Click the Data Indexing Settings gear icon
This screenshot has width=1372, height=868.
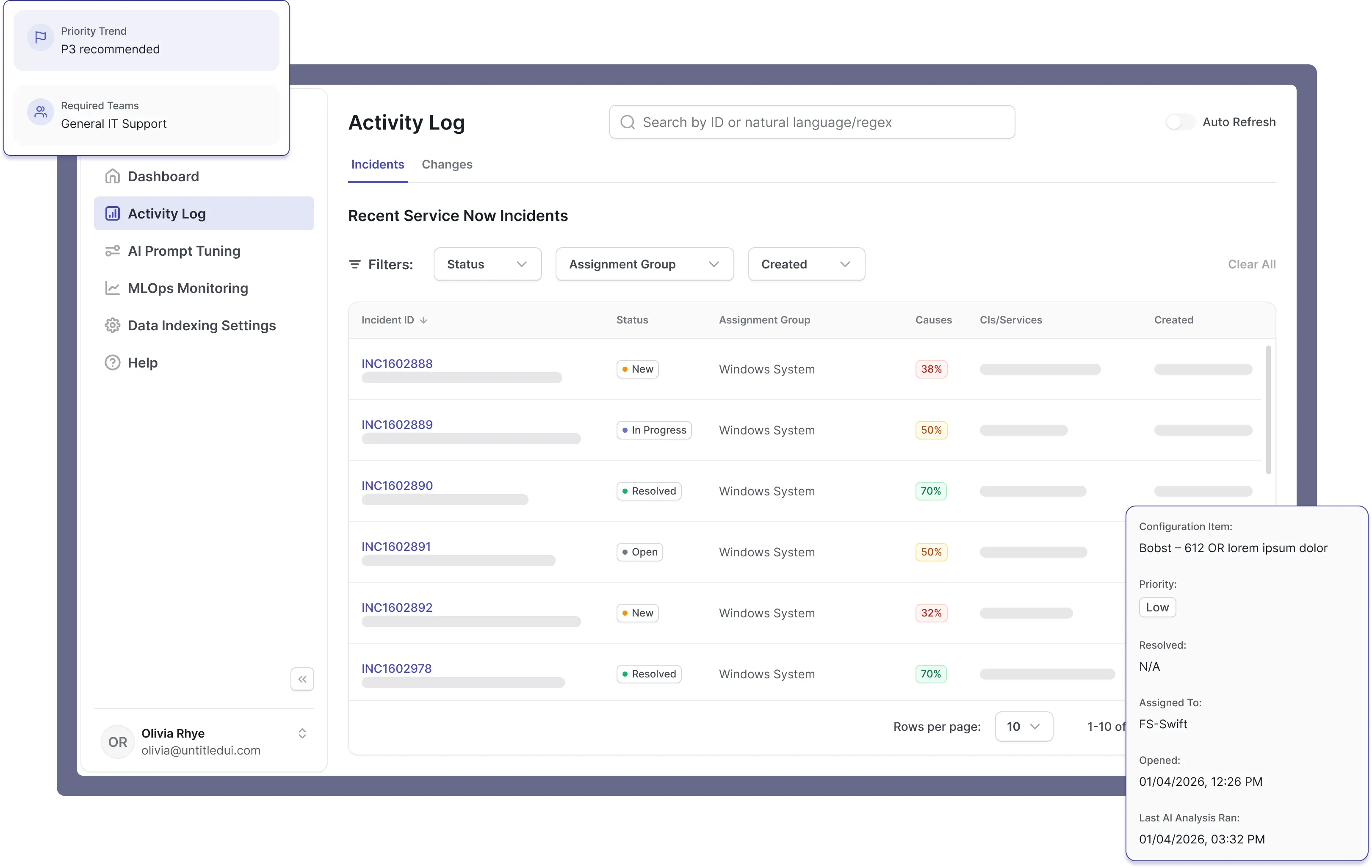[x=112, y=326]
